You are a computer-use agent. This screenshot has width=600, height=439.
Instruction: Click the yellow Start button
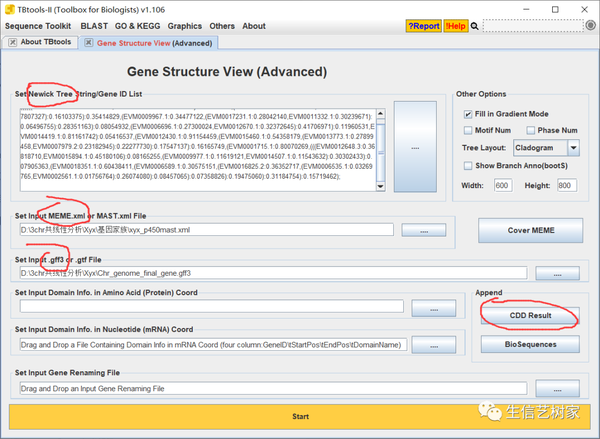(300, 416)
